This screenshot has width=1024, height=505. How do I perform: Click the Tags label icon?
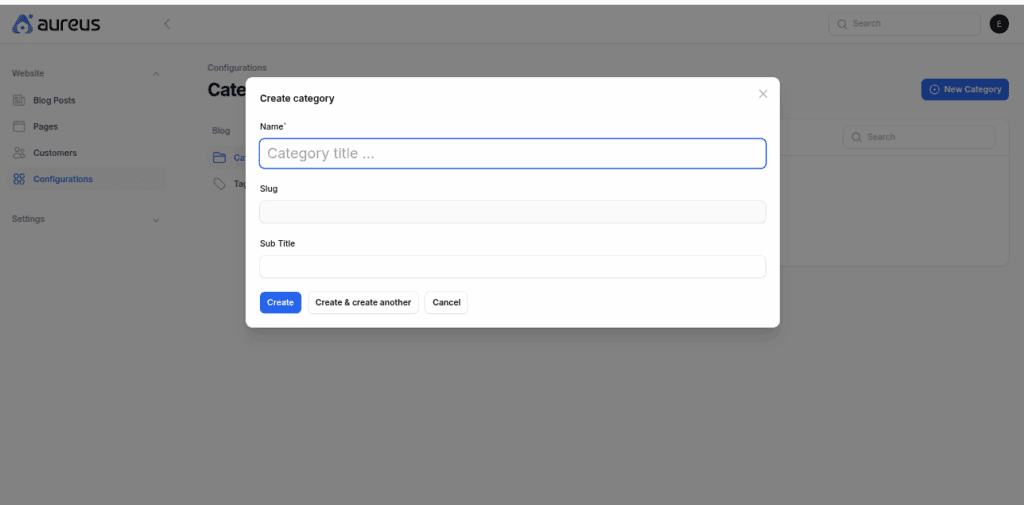(x=219, y=184)
